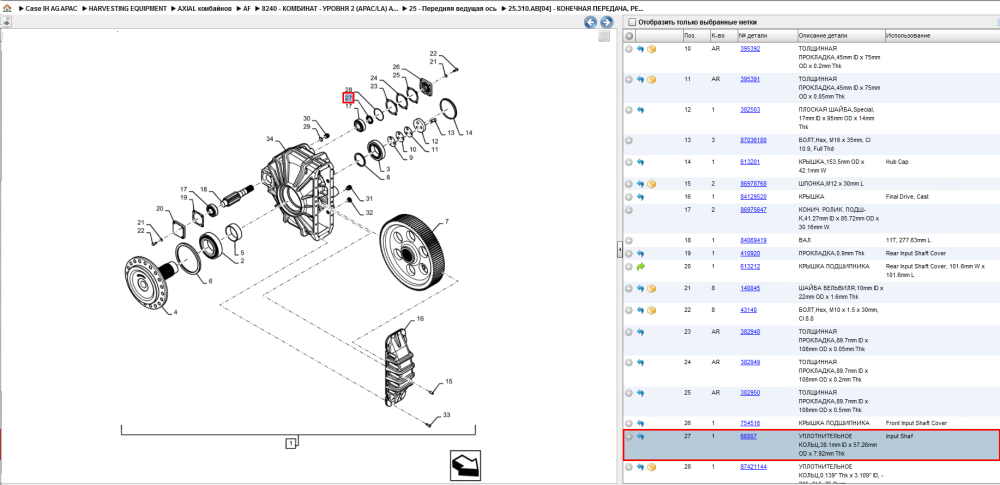This screenshot has height=485, width=1000.
Task: Select callout 16 on the cover part
Action: (420, 318)
